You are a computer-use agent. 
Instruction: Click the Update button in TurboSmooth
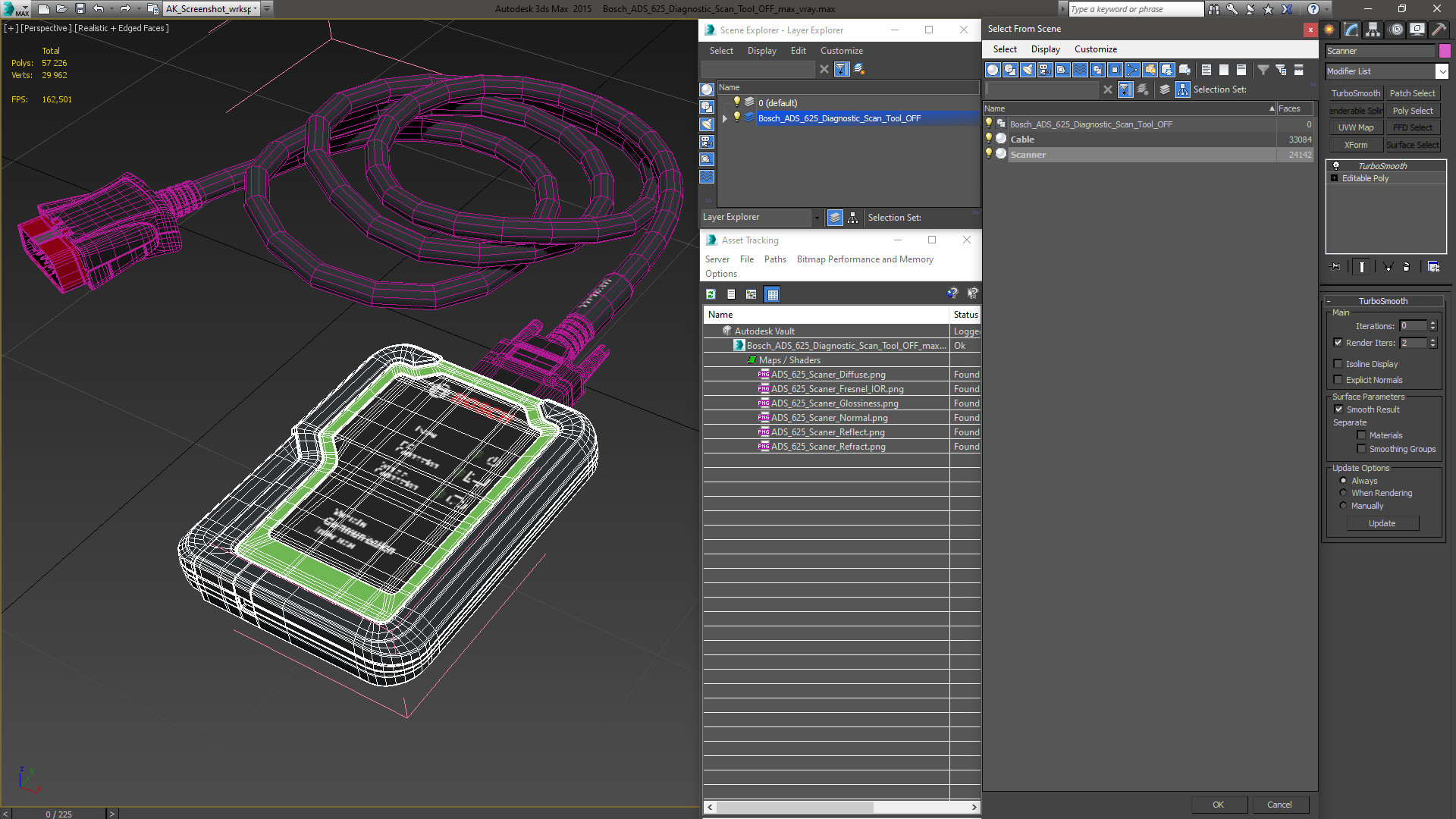coord(1382,523)
